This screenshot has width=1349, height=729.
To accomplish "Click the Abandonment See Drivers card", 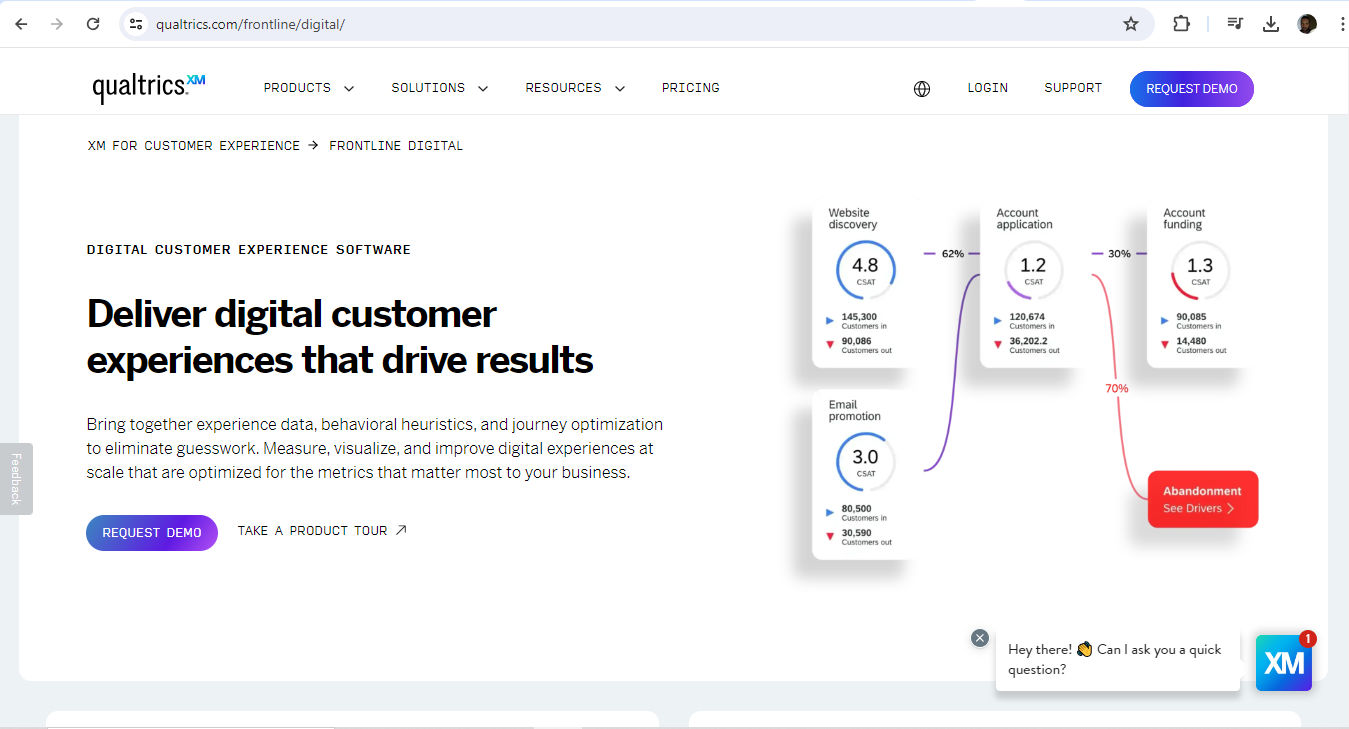I will tap(1202, 498).
